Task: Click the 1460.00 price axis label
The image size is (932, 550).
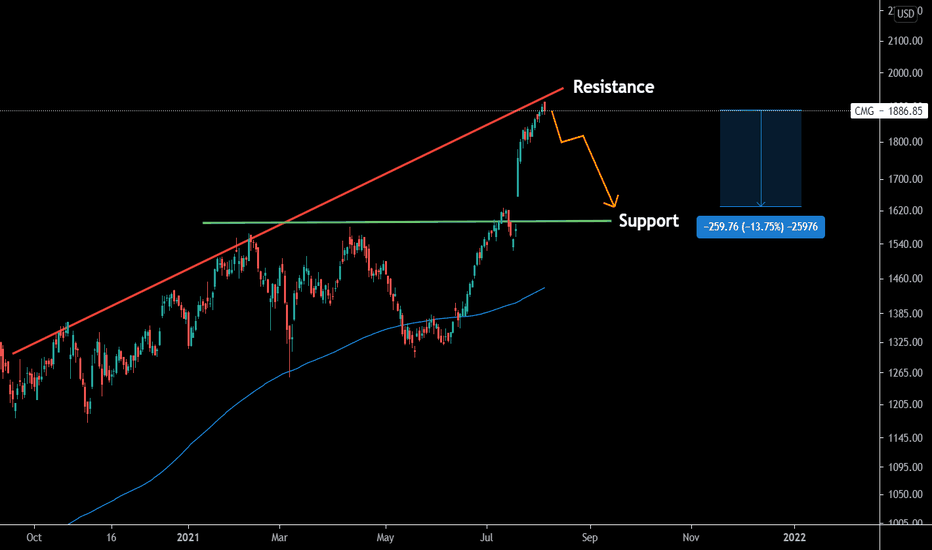Action: pyautogui.click(x=905, y=279)
